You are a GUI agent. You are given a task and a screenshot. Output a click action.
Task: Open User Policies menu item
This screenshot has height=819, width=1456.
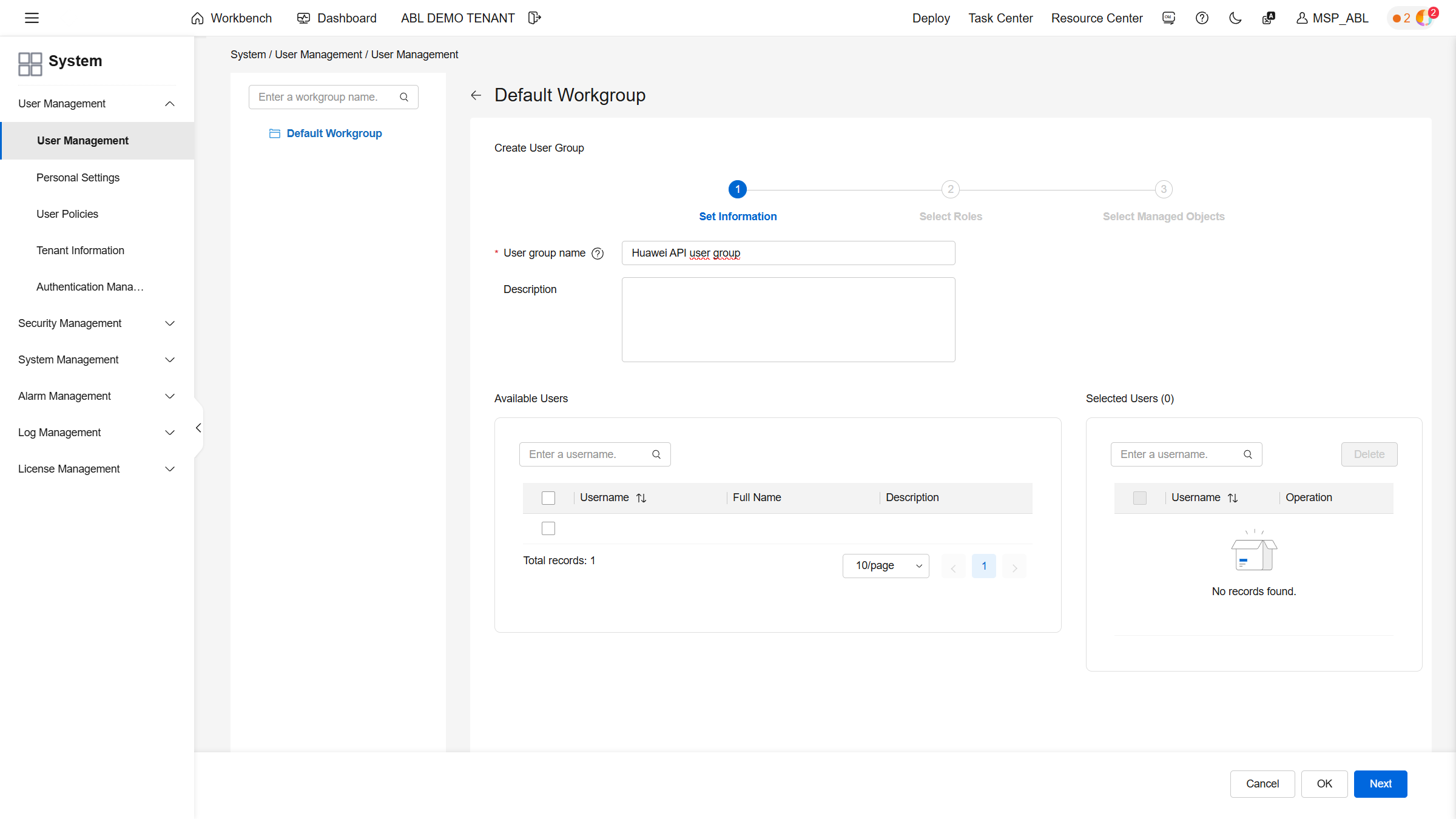67,214
